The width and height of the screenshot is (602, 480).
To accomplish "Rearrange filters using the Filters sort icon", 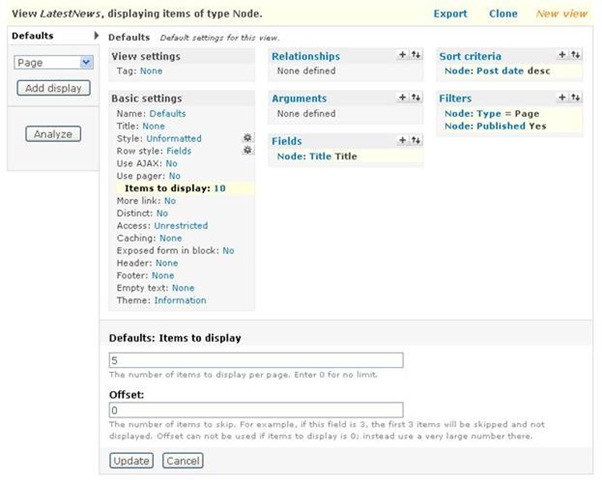I will 576,98.
